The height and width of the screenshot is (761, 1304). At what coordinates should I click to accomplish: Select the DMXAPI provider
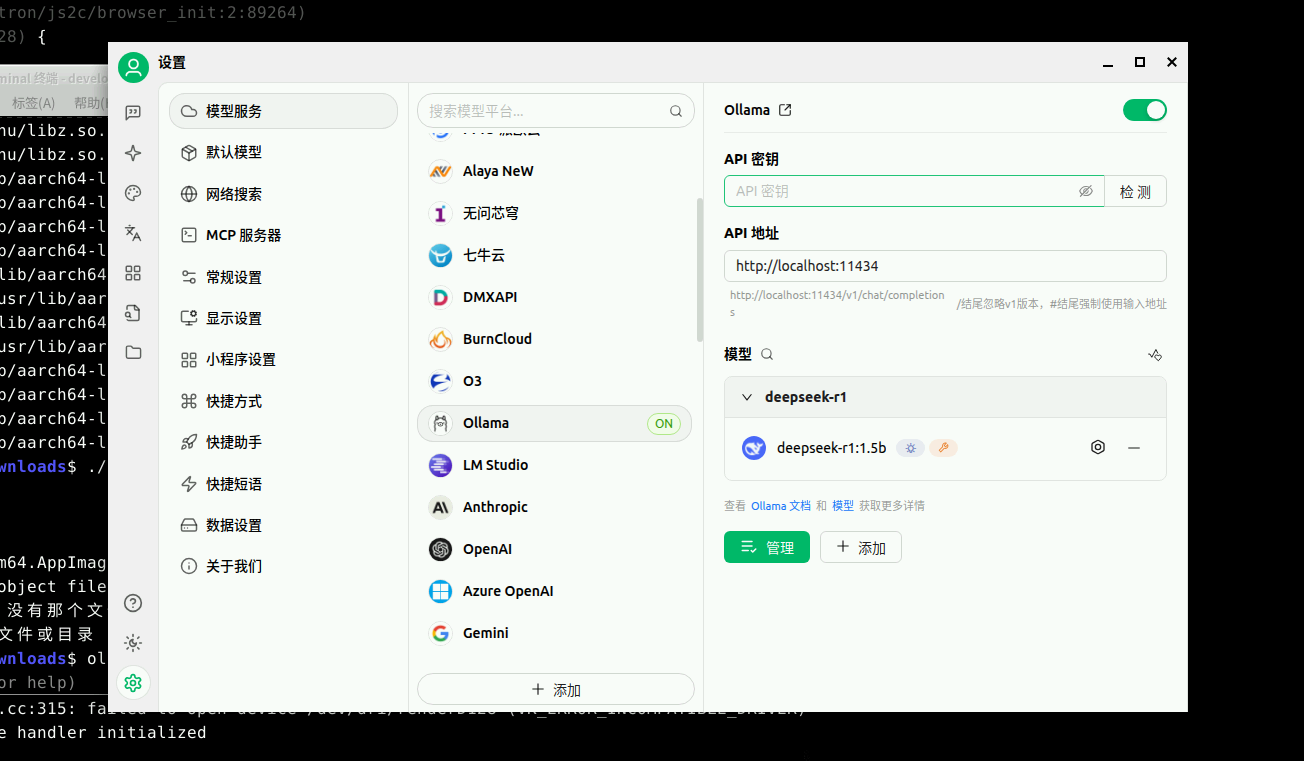click(554, 297)
